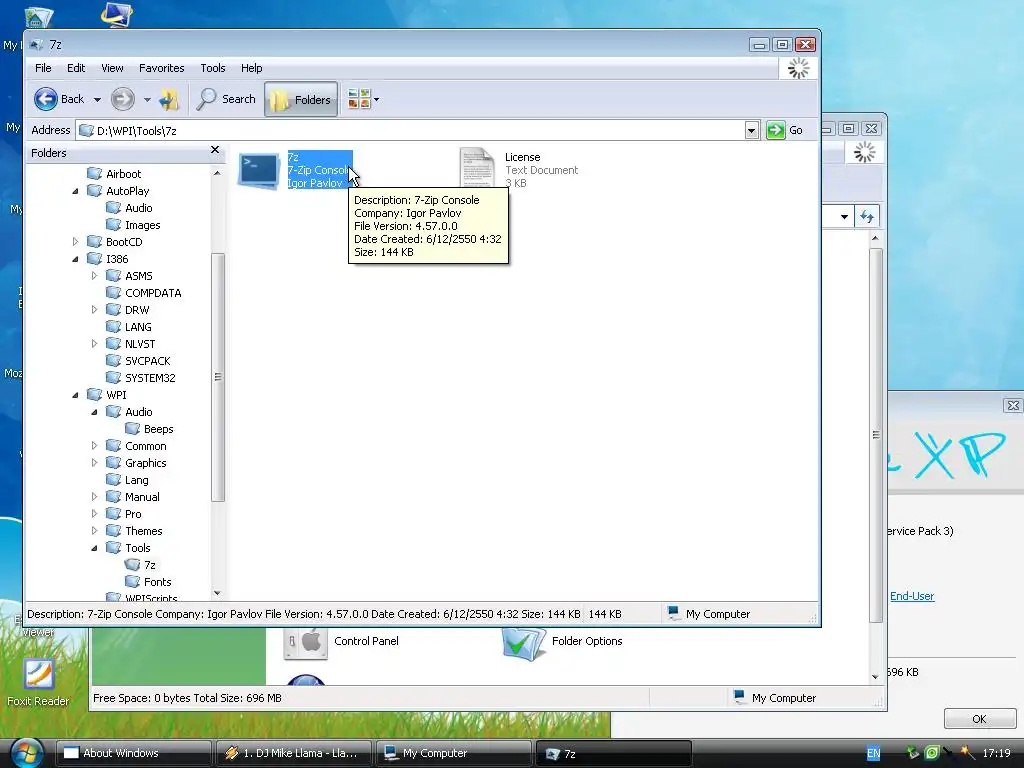Click the folder tree scroll down arrow

coord(217,593)
